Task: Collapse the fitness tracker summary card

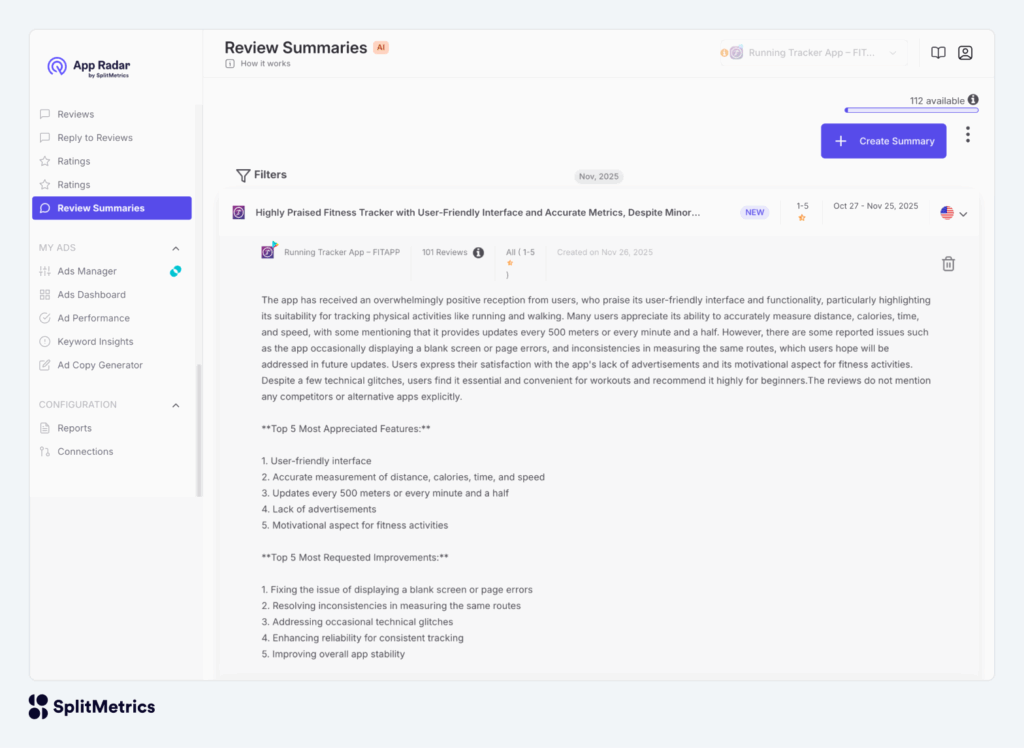Action: pyautogui.click(x=962, y=212)
